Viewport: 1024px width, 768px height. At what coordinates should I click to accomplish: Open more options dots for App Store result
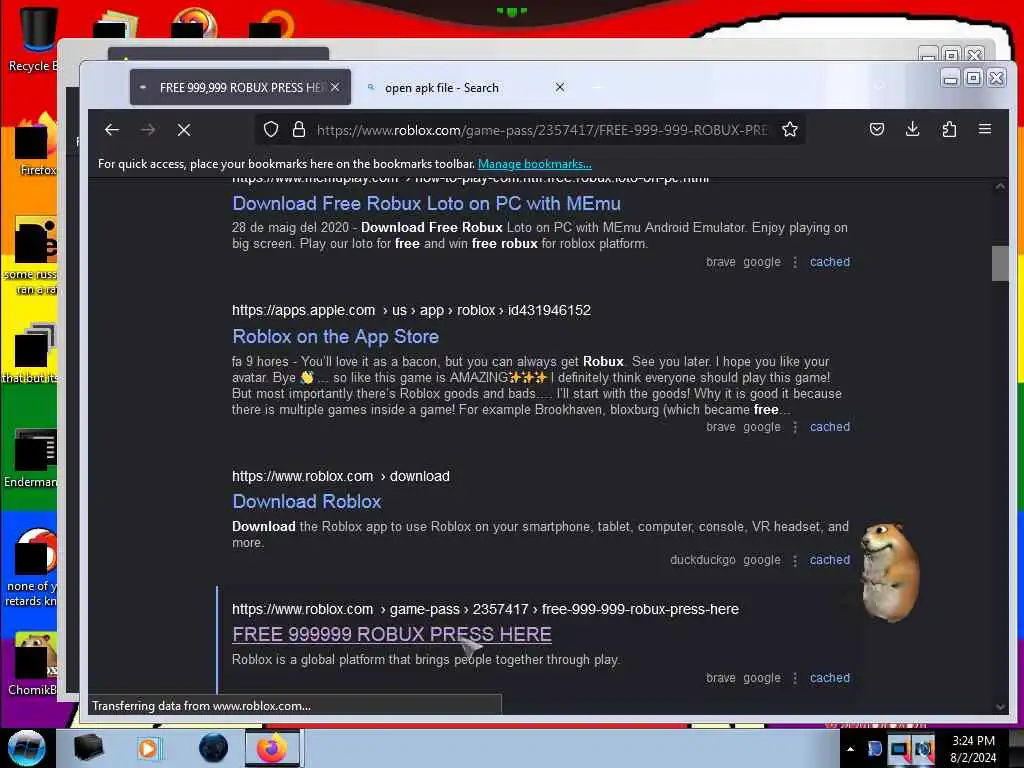click(795, 427)
